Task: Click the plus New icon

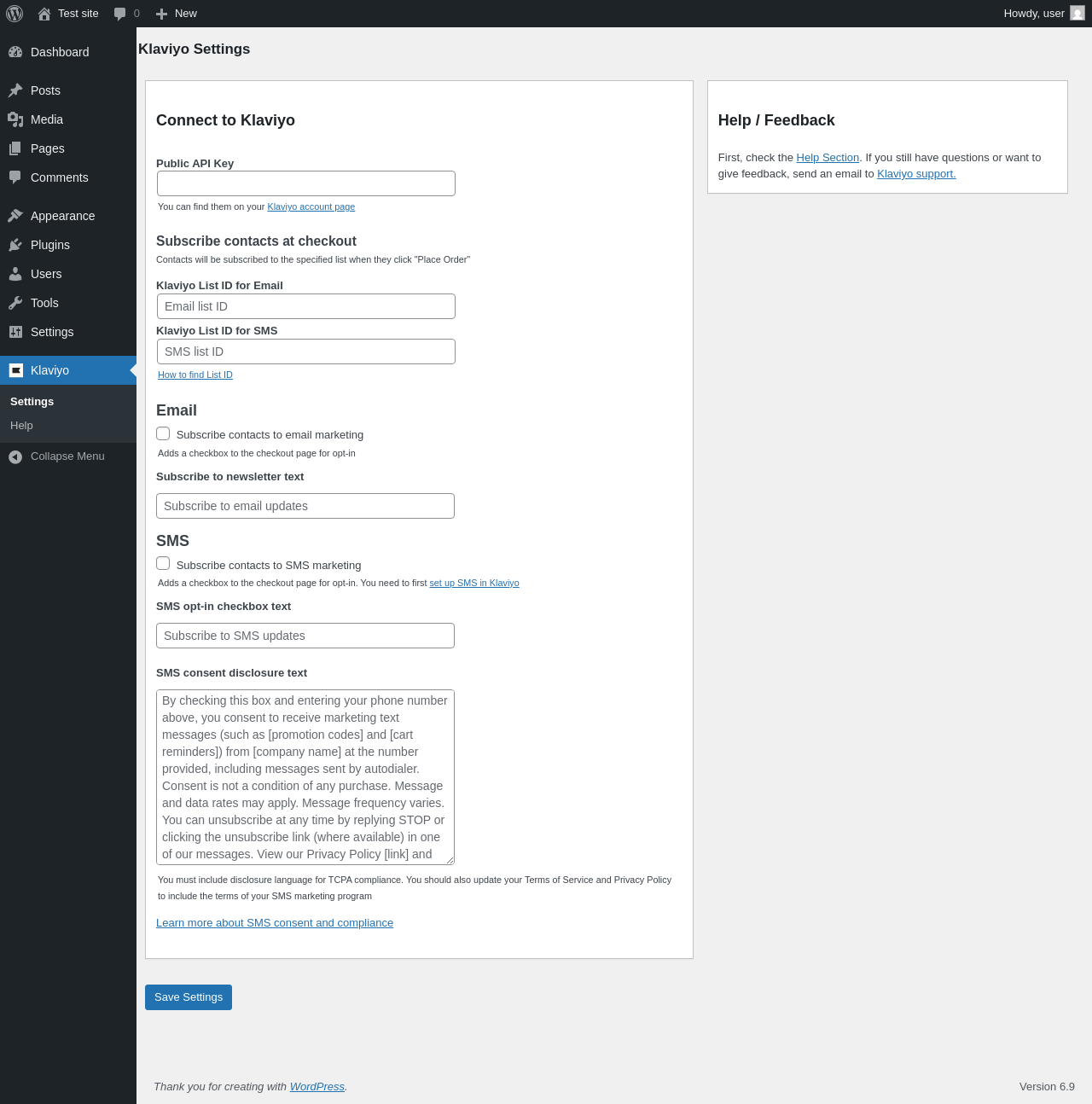Action: (161, 14)
